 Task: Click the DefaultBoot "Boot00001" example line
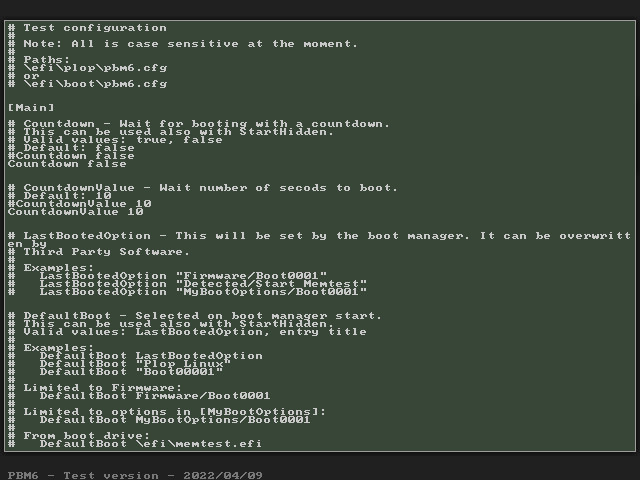(x=131, y=372)
